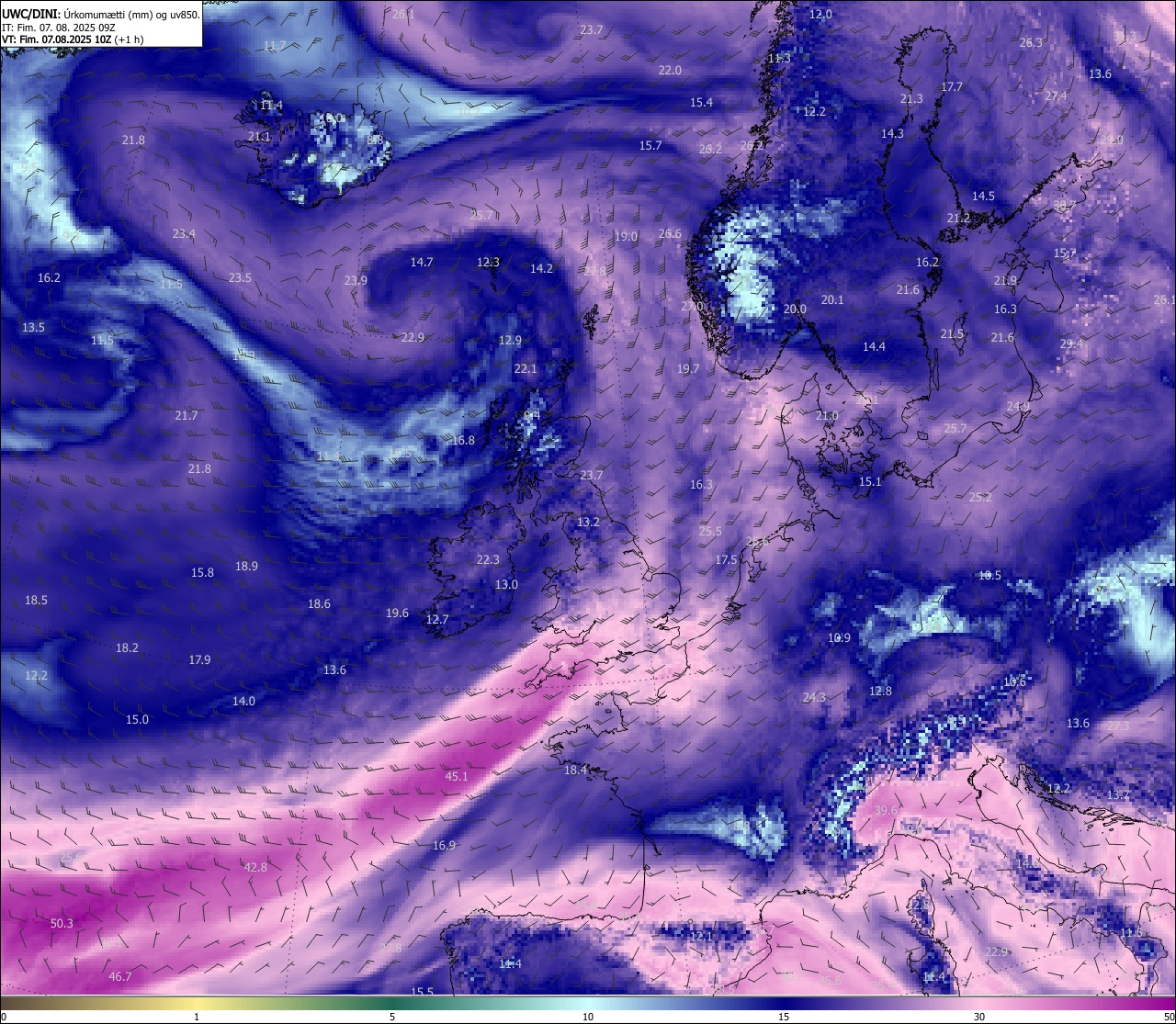The image size is (1176, 1024).
Task: Select the 17.7 map value
Action: click(952, 86)
